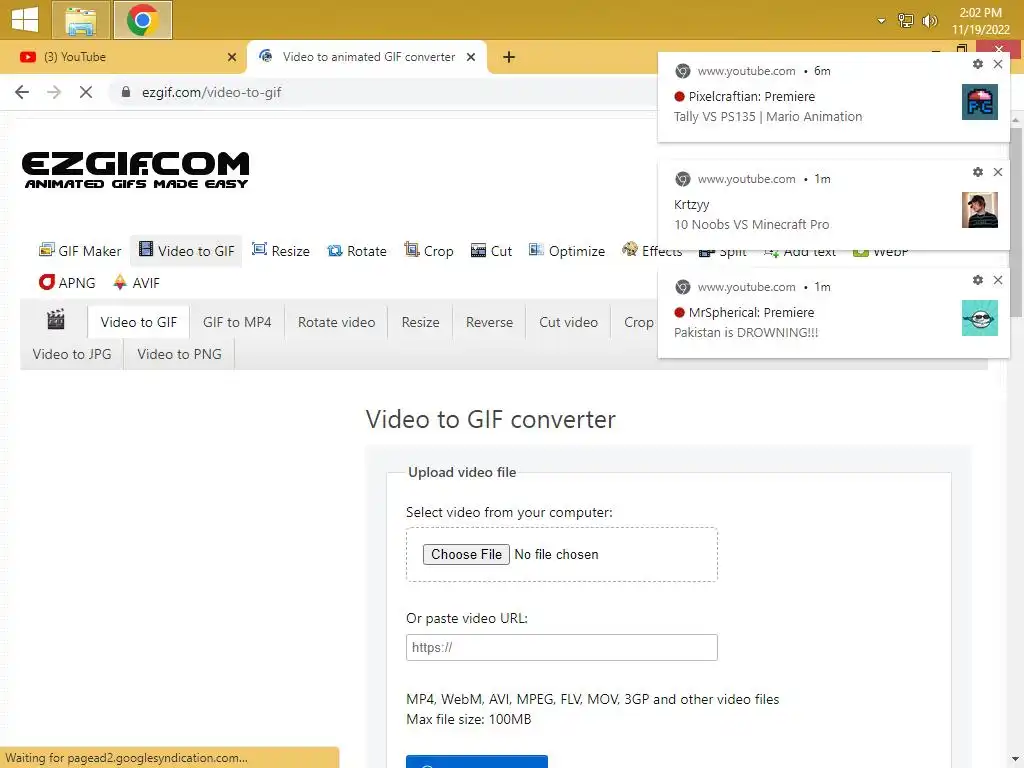Click the film clapperboard video icon
Screen dimensions: 1024x768
(56, 320)
